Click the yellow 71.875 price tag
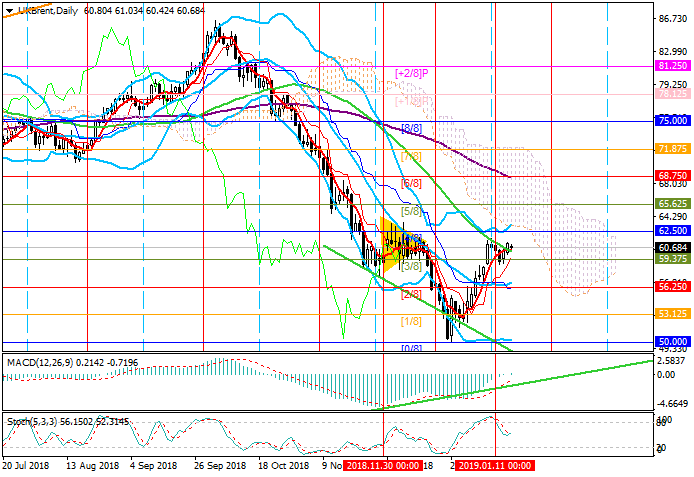Image resolution: width=694 pixels, height=477 pixels. [670, 148]
